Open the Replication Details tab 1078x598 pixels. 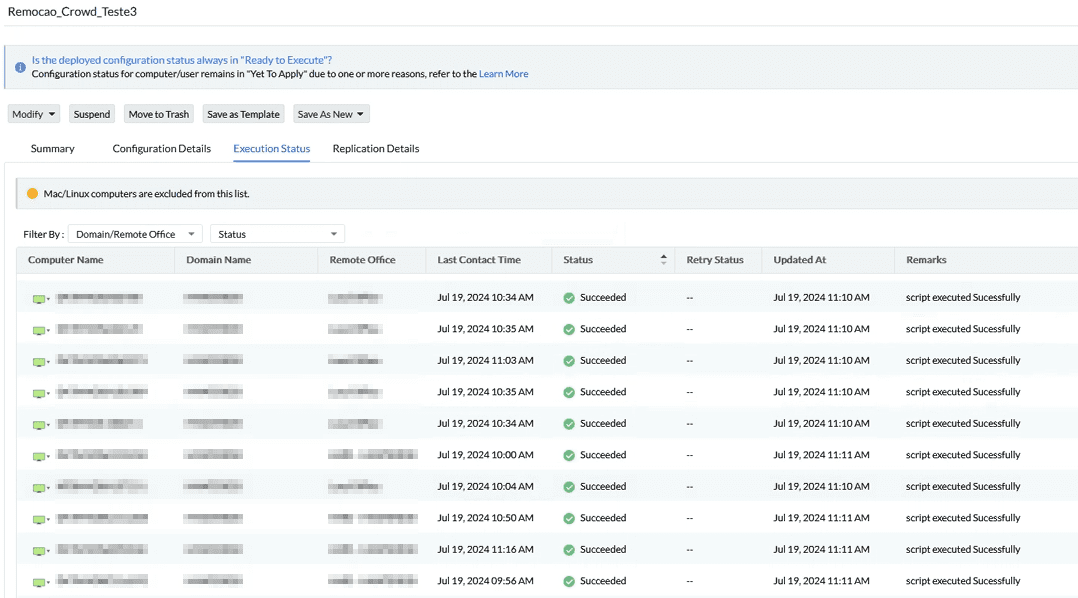[375, 149]
